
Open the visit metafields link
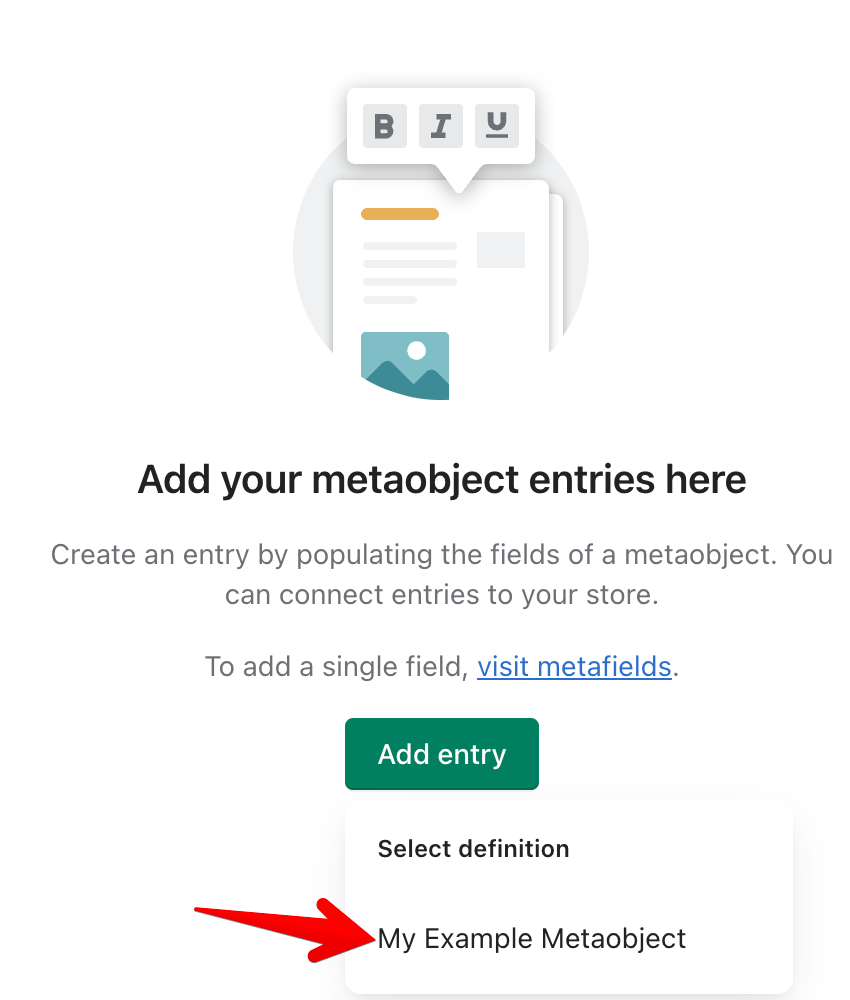[574, 666]
